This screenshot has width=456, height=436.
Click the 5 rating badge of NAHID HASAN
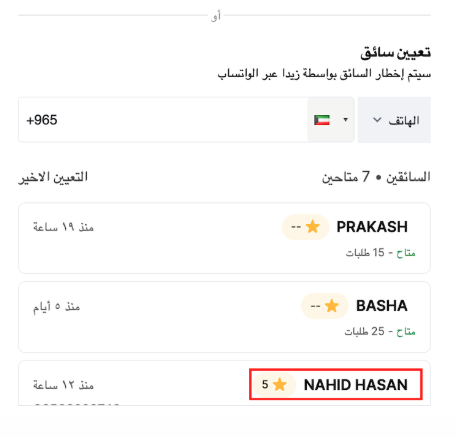point(274,385)
